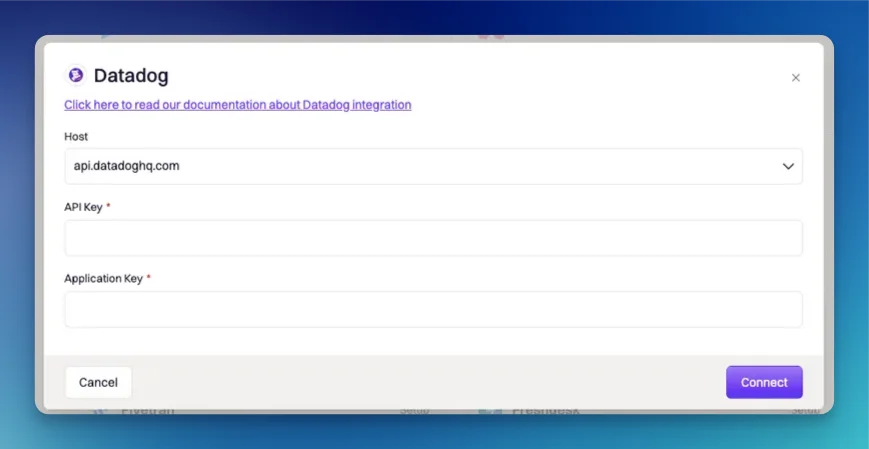Focus the API Key input field
The height and width of the screenshot is (449, 869).
[433, 238]
